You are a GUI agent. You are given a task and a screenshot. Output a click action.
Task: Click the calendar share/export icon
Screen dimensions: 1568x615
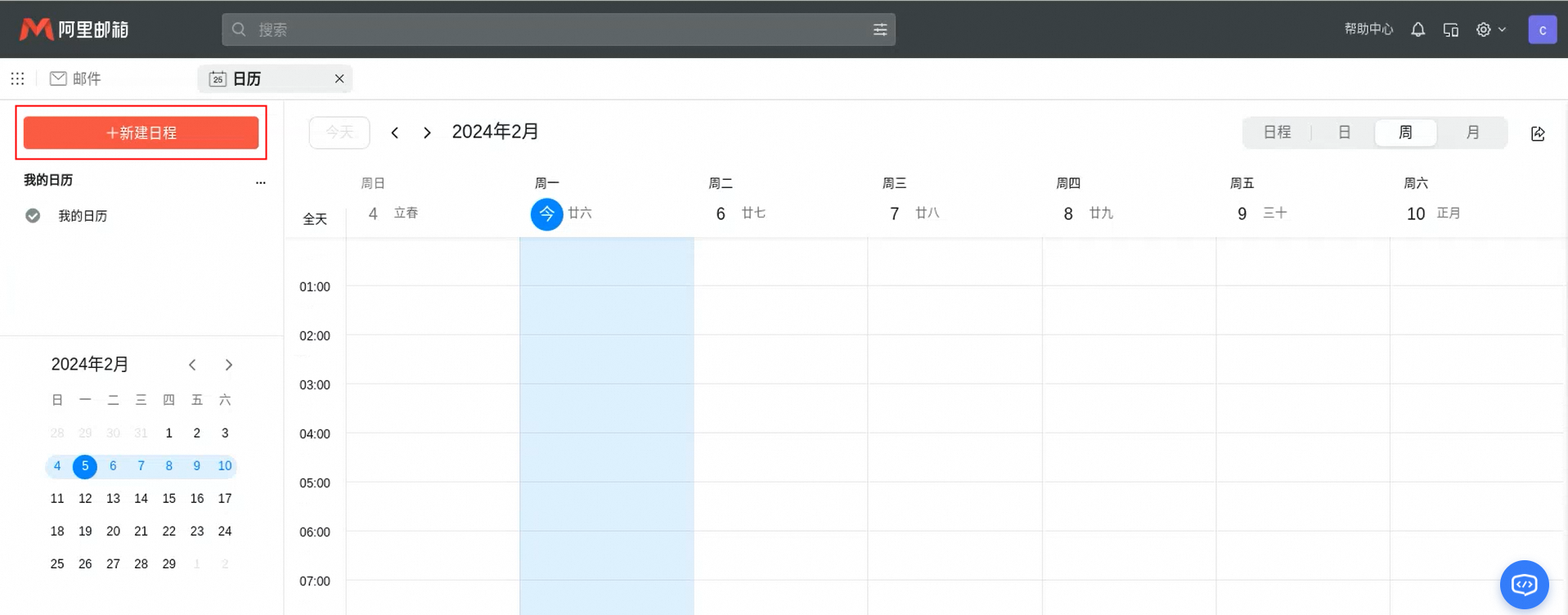coord(1538,133)
